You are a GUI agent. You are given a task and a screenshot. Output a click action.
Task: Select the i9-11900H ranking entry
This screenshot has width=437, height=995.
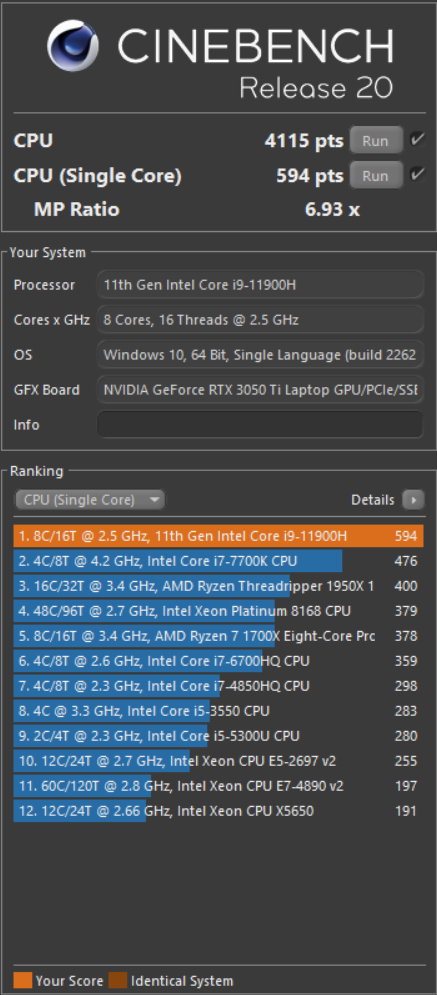[x=218, y=536]
